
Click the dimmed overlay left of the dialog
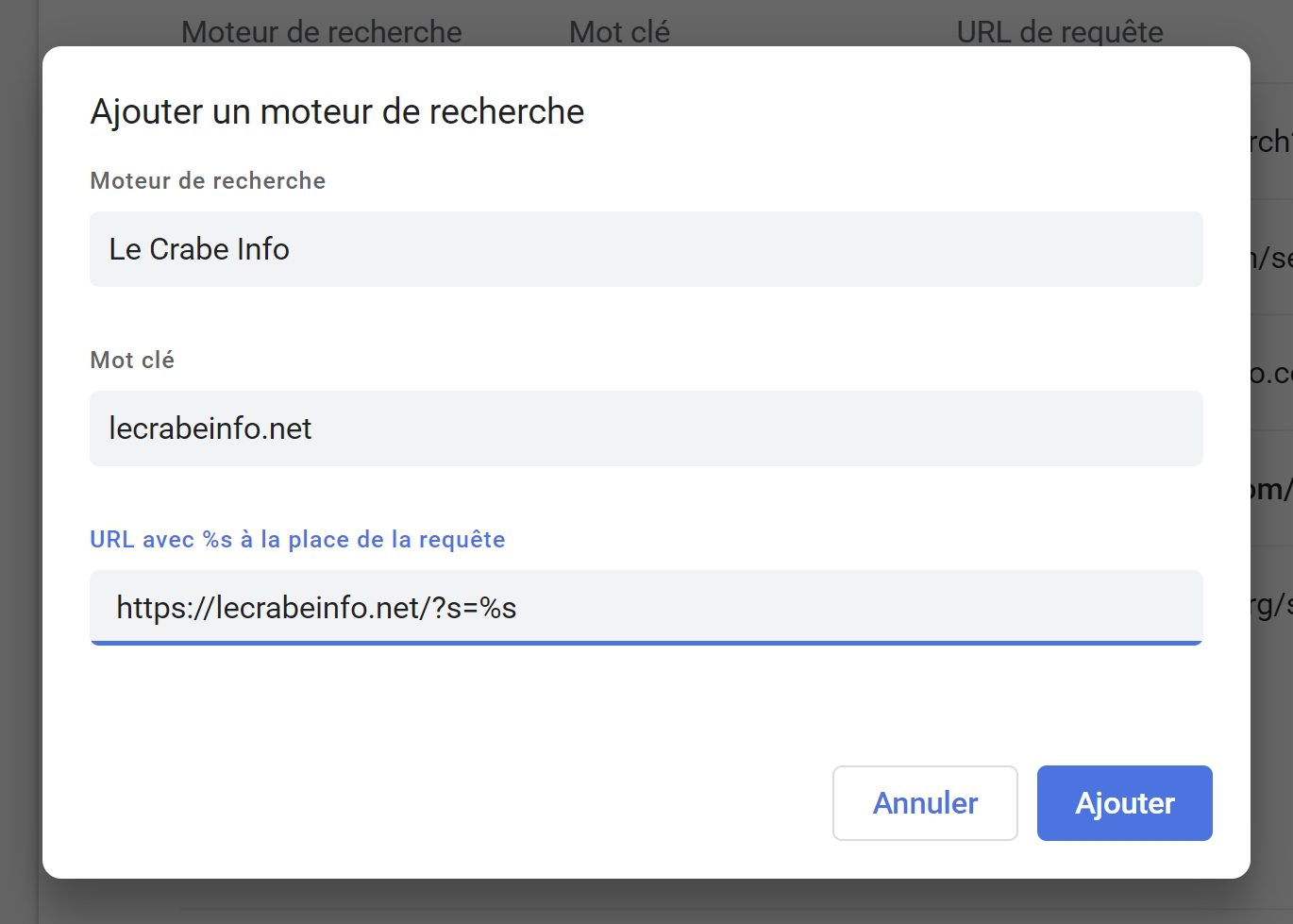click(20, 462)
